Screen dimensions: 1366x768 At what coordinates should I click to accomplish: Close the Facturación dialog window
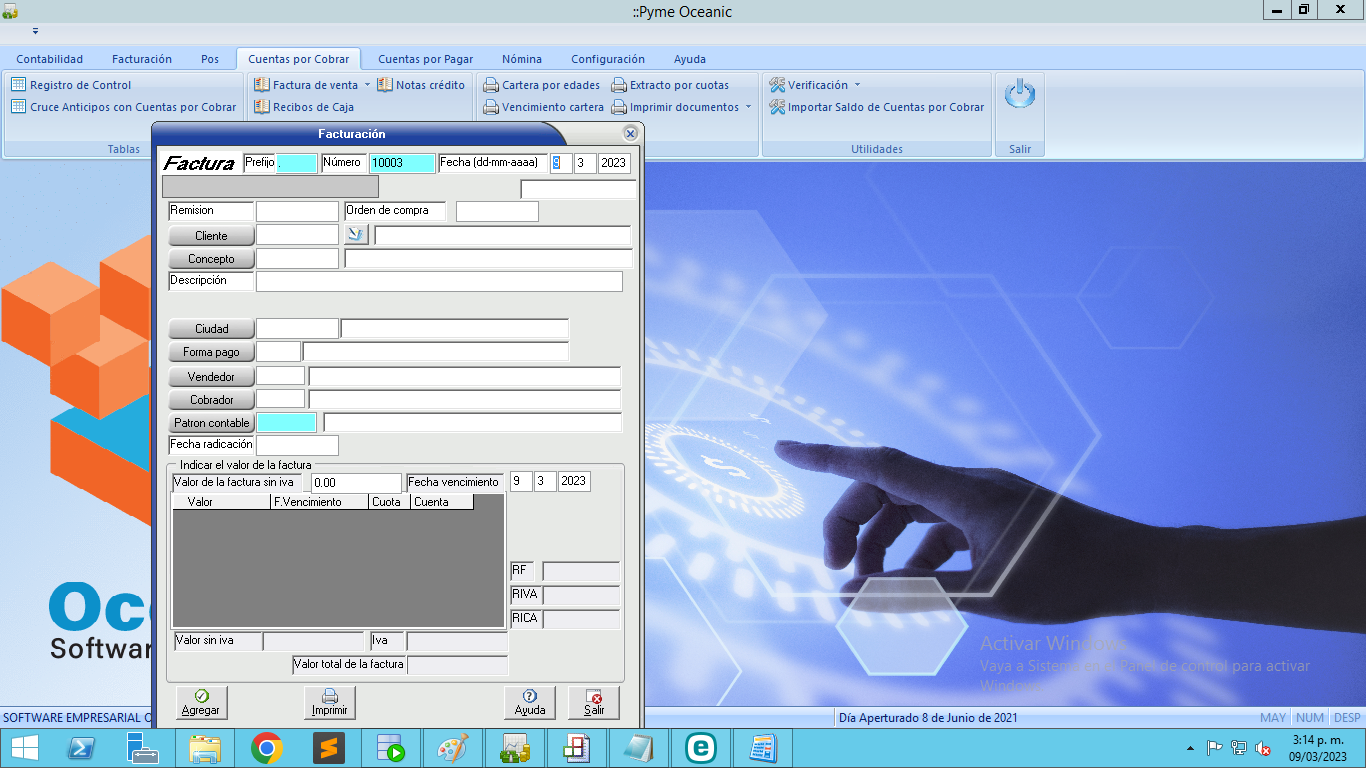pyautogui.click(x=630, y=133)
